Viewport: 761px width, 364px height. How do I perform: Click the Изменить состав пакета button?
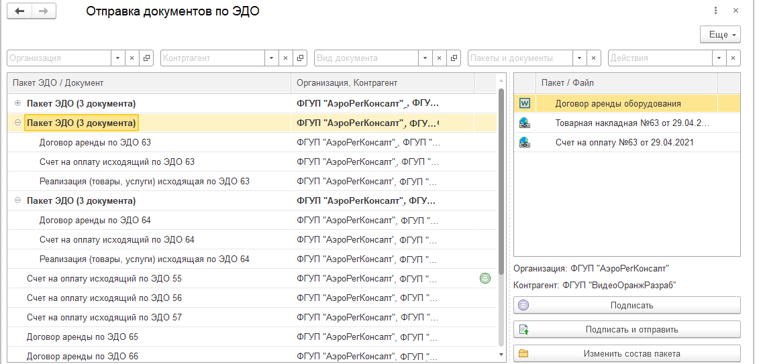point(627,354)
